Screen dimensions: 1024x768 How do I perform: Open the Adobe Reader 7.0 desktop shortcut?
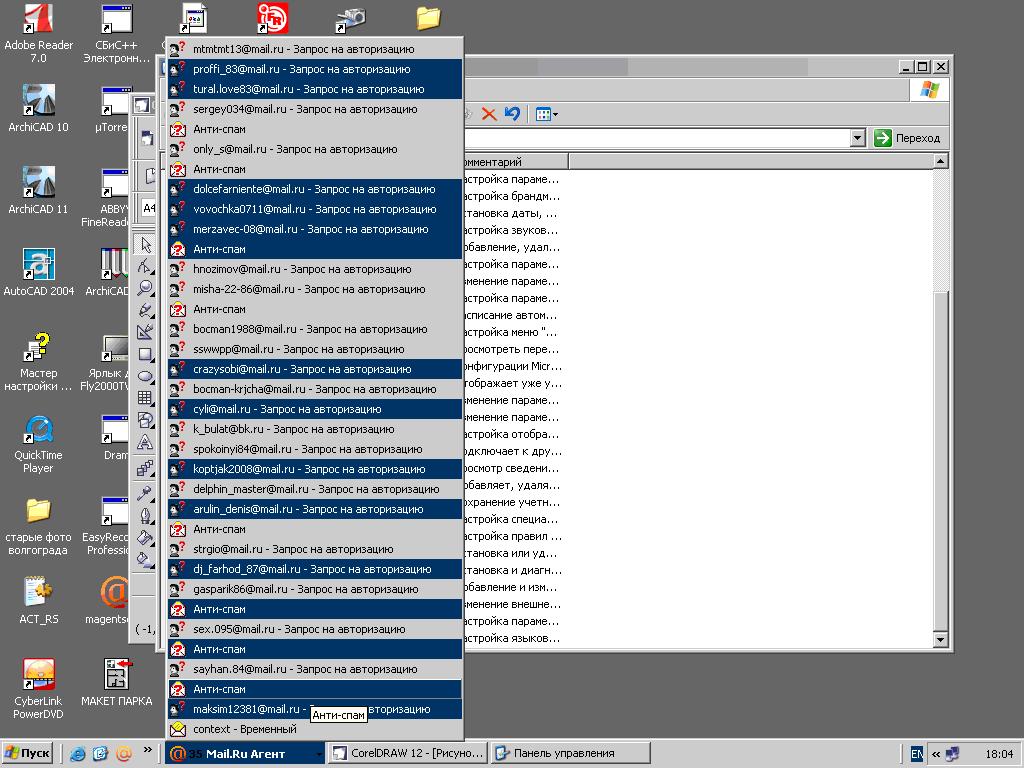point(39,34)
